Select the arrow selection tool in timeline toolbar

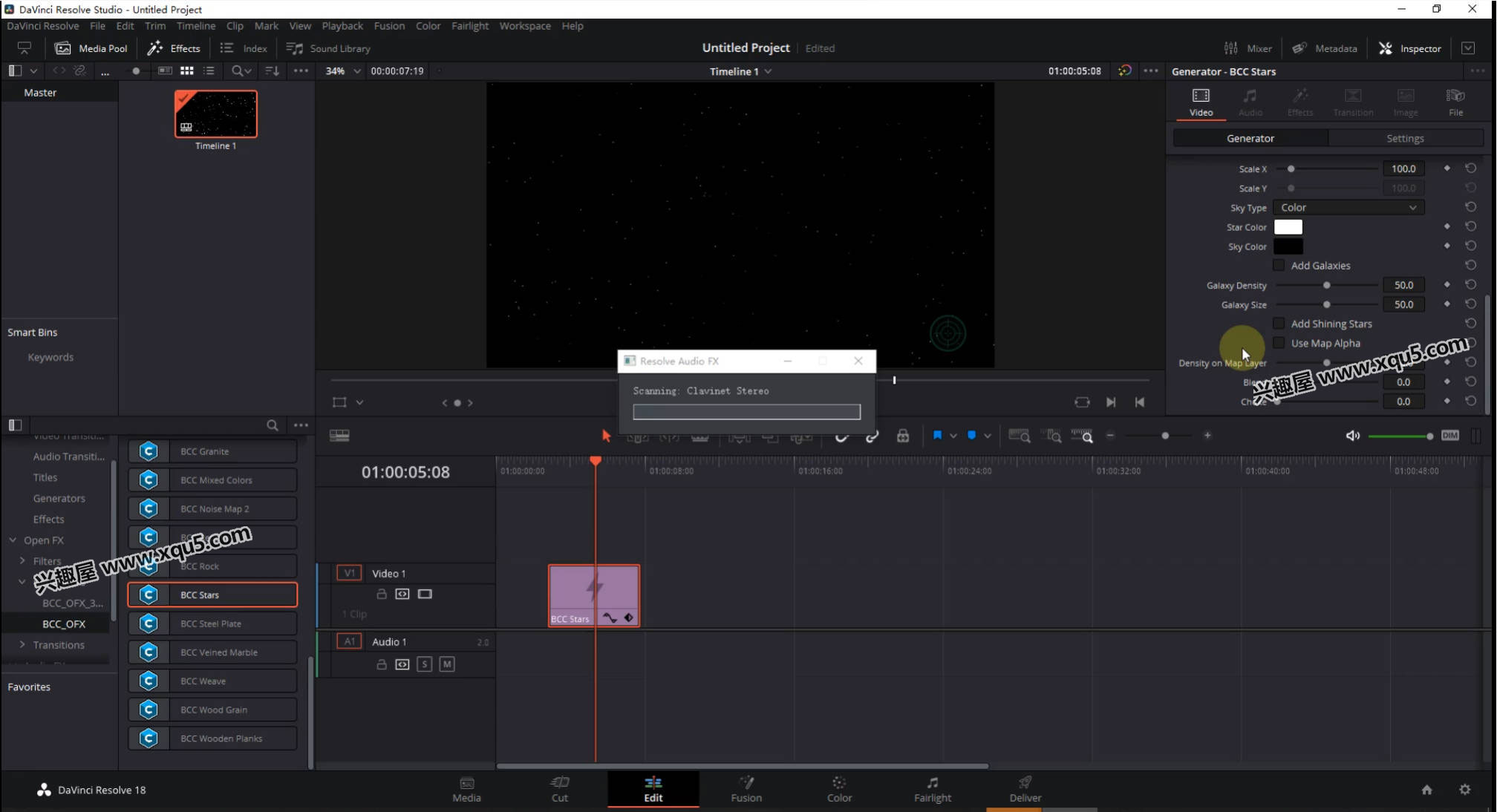pos(606,436)
